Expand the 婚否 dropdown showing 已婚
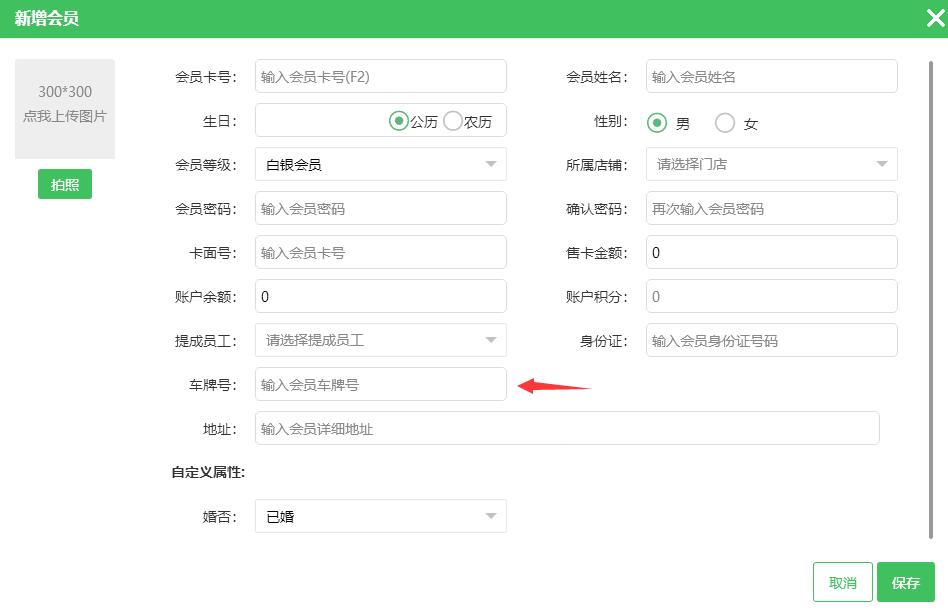Screen dimensions: 948x610 (x=380, y=516)
